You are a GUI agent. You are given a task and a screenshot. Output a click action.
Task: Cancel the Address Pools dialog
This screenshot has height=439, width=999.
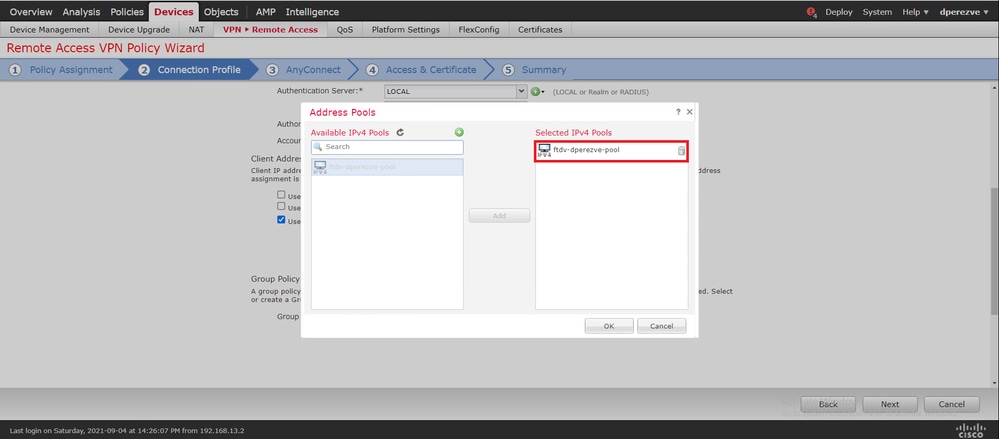[661, 326]
